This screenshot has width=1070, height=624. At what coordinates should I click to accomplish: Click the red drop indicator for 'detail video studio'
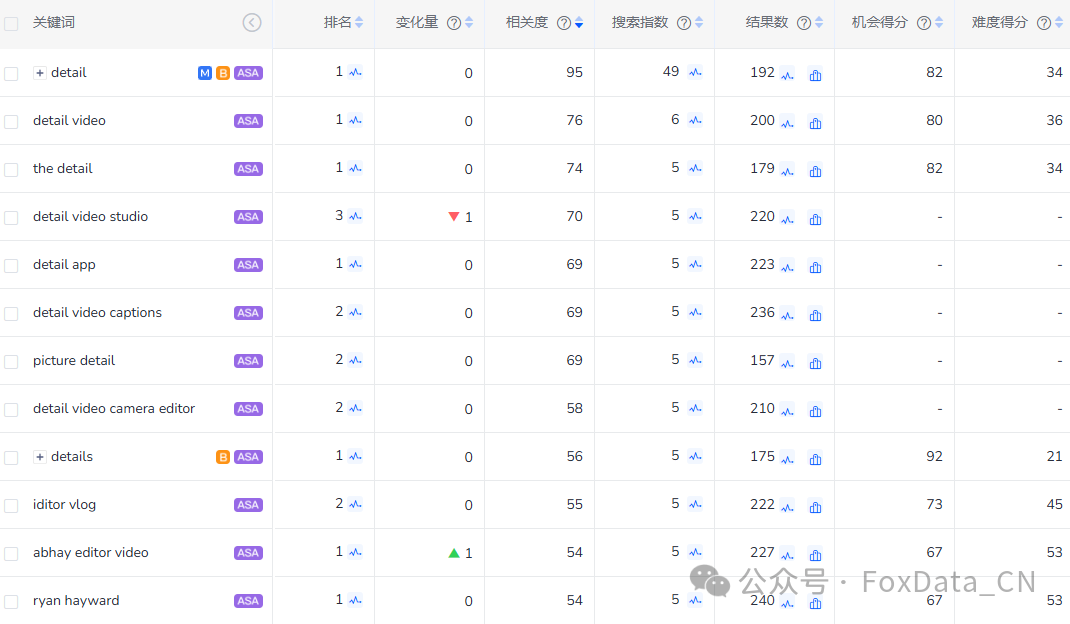tap(455, 216)
